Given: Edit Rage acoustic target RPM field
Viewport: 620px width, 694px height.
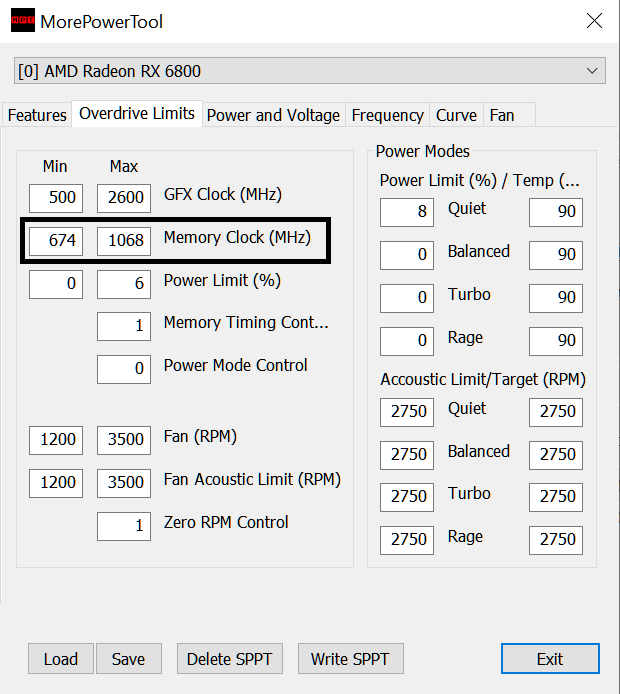Looking at the screenshot, I should tap(556, 540).
